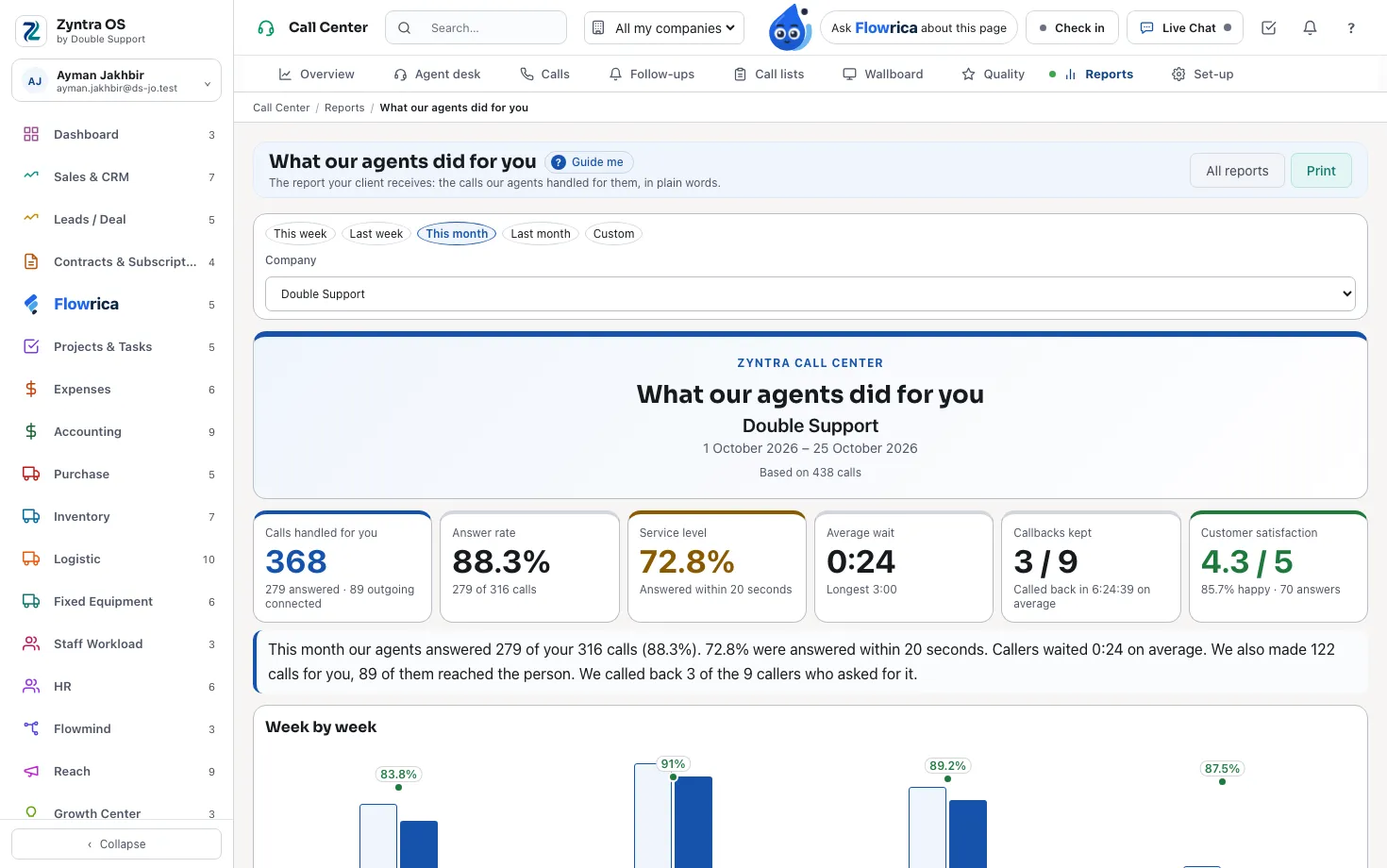This screenshot has width=1387, height=868.
Task: Switch to the Agent desk tab
Action: click(x=437, y=74)
